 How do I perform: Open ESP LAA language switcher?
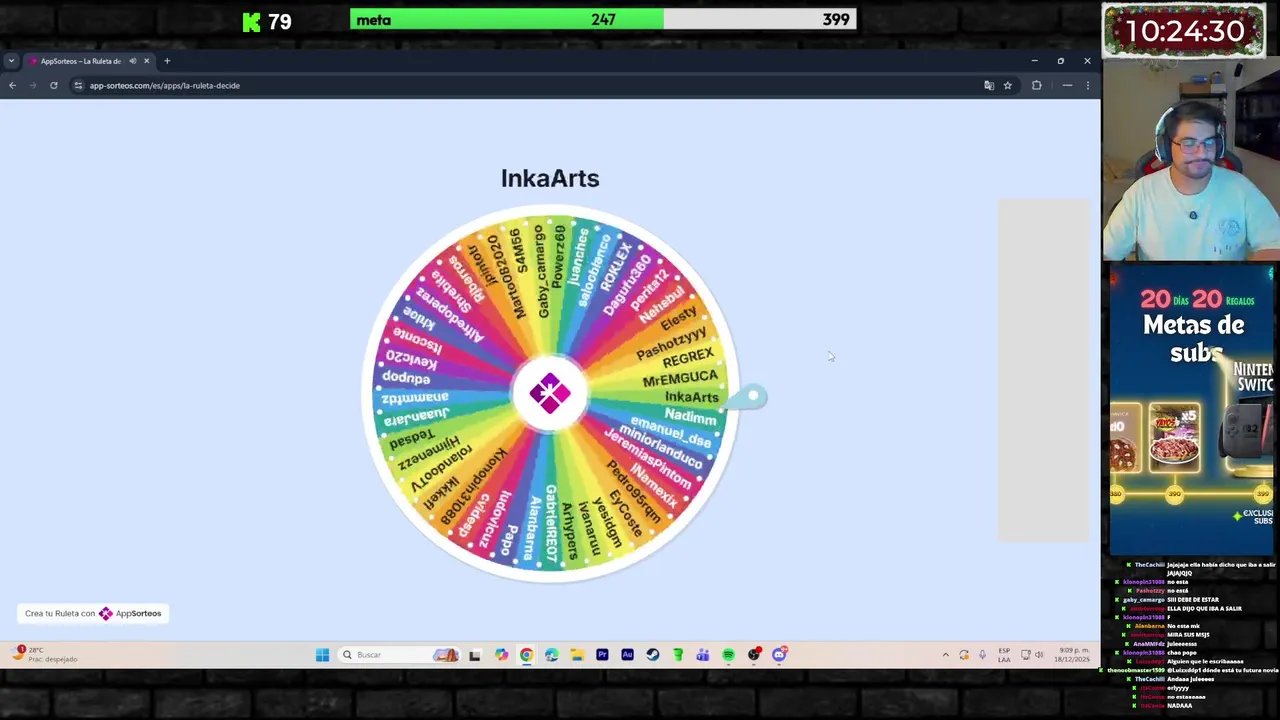pyautogui.click(x=1004, y=655)
